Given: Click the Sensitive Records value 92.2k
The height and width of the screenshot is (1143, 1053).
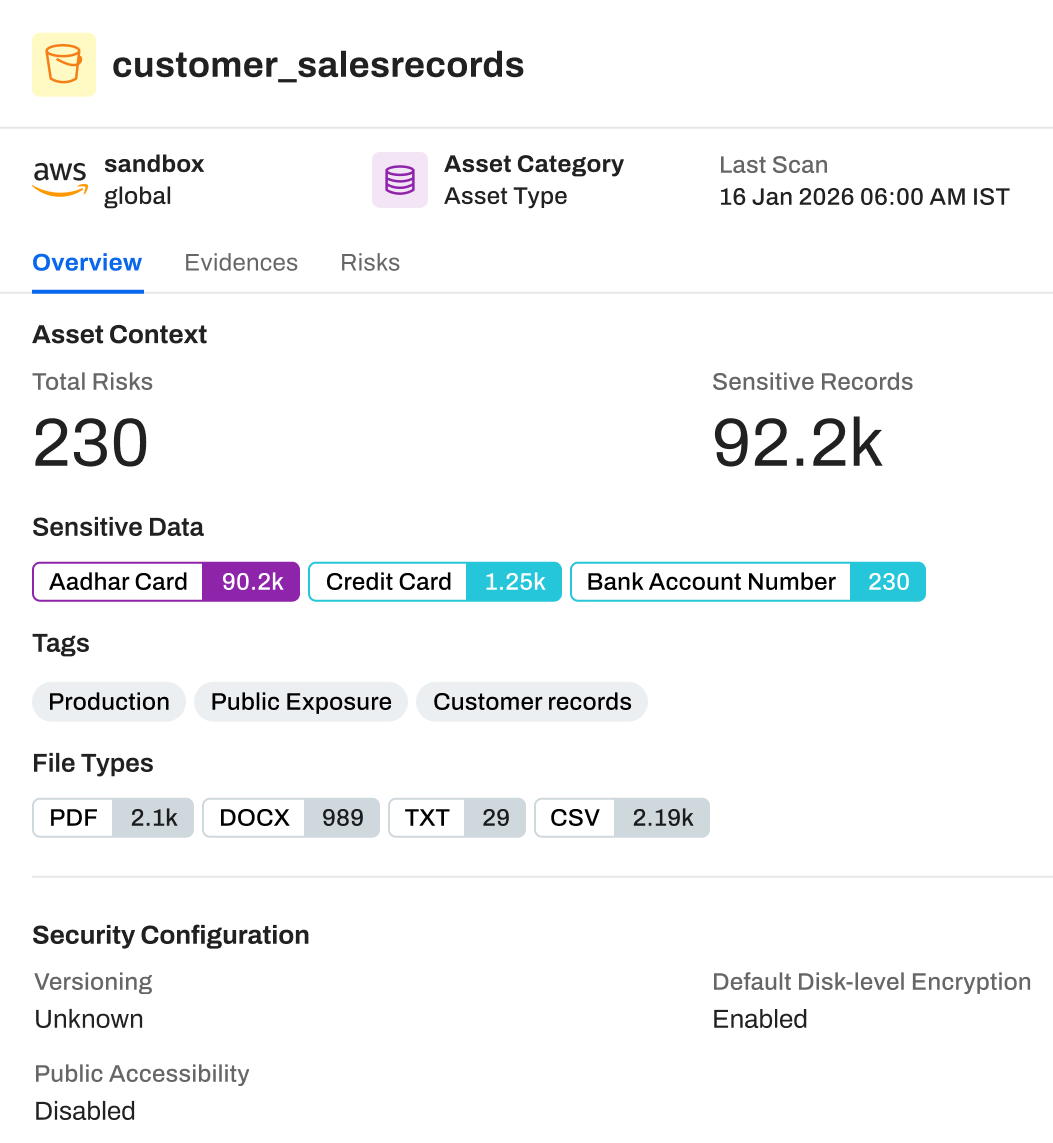Looking at the screenshot, I should pyautogui.click(x=797, y=442).
